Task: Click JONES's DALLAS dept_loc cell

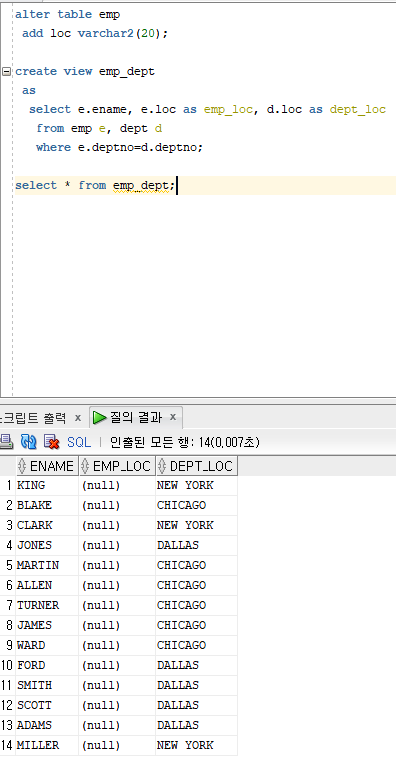Action: (197, 545)
